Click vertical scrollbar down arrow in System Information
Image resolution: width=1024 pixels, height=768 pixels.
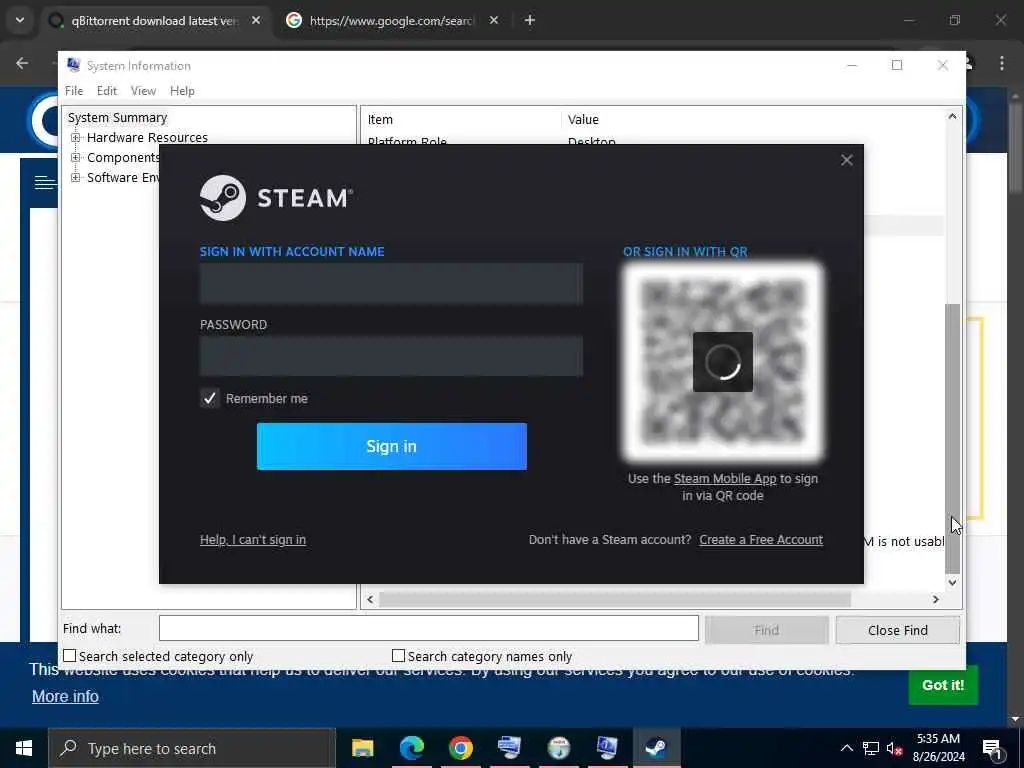point(952,583)
